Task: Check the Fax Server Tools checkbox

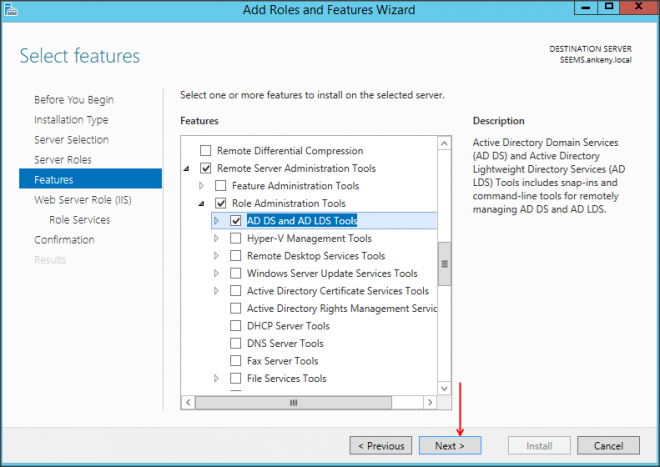Action: (236, 361)
